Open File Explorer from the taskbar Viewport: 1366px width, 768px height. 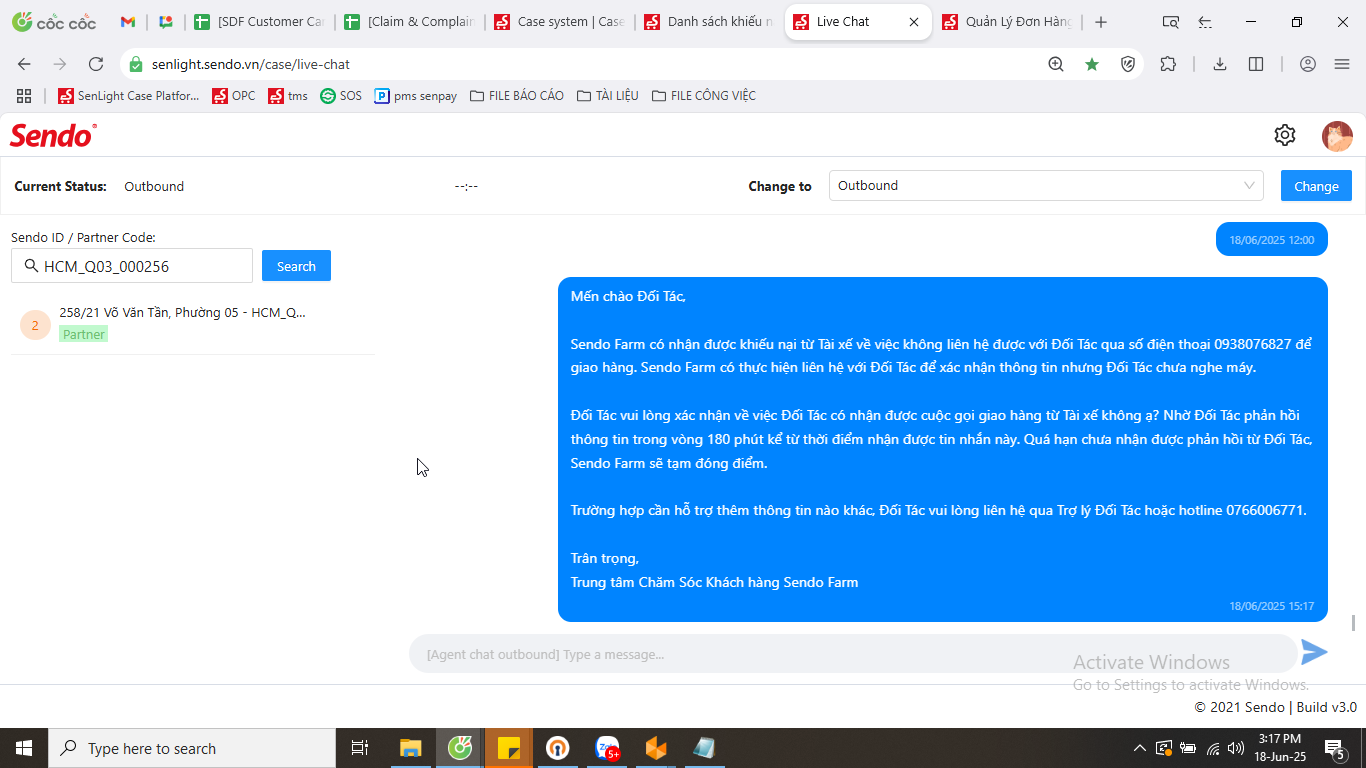(x=411, y=748)
